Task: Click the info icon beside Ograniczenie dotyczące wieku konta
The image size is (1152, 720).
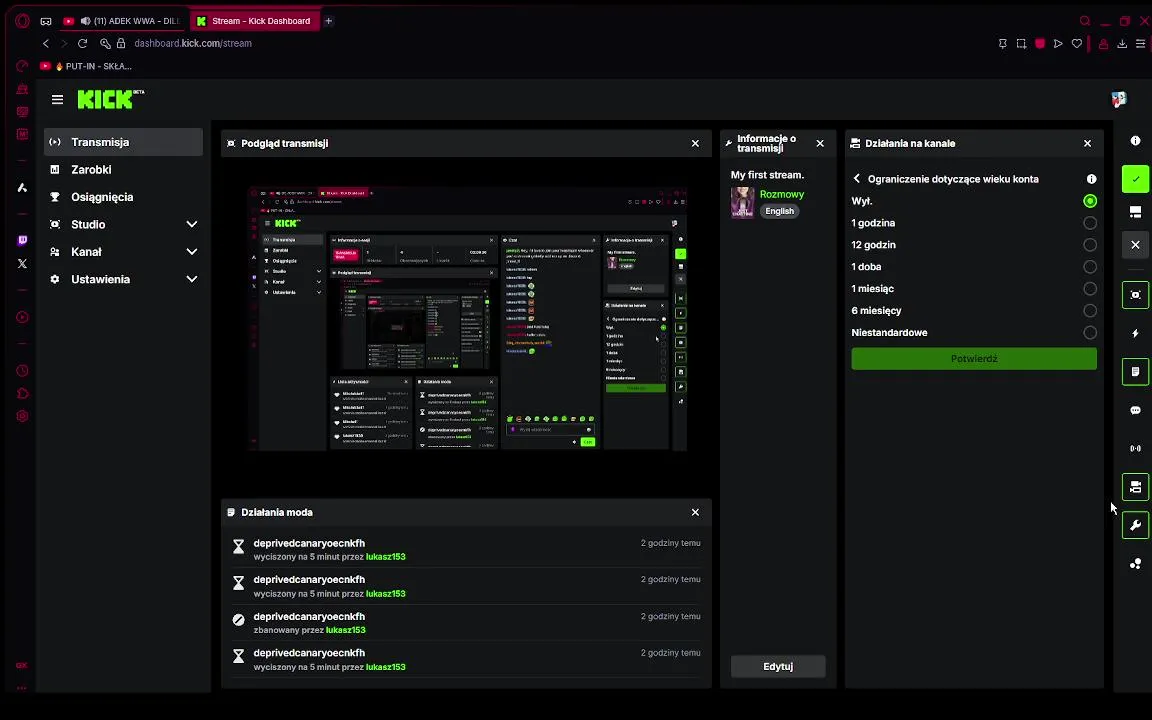Action: [1091, 179]
